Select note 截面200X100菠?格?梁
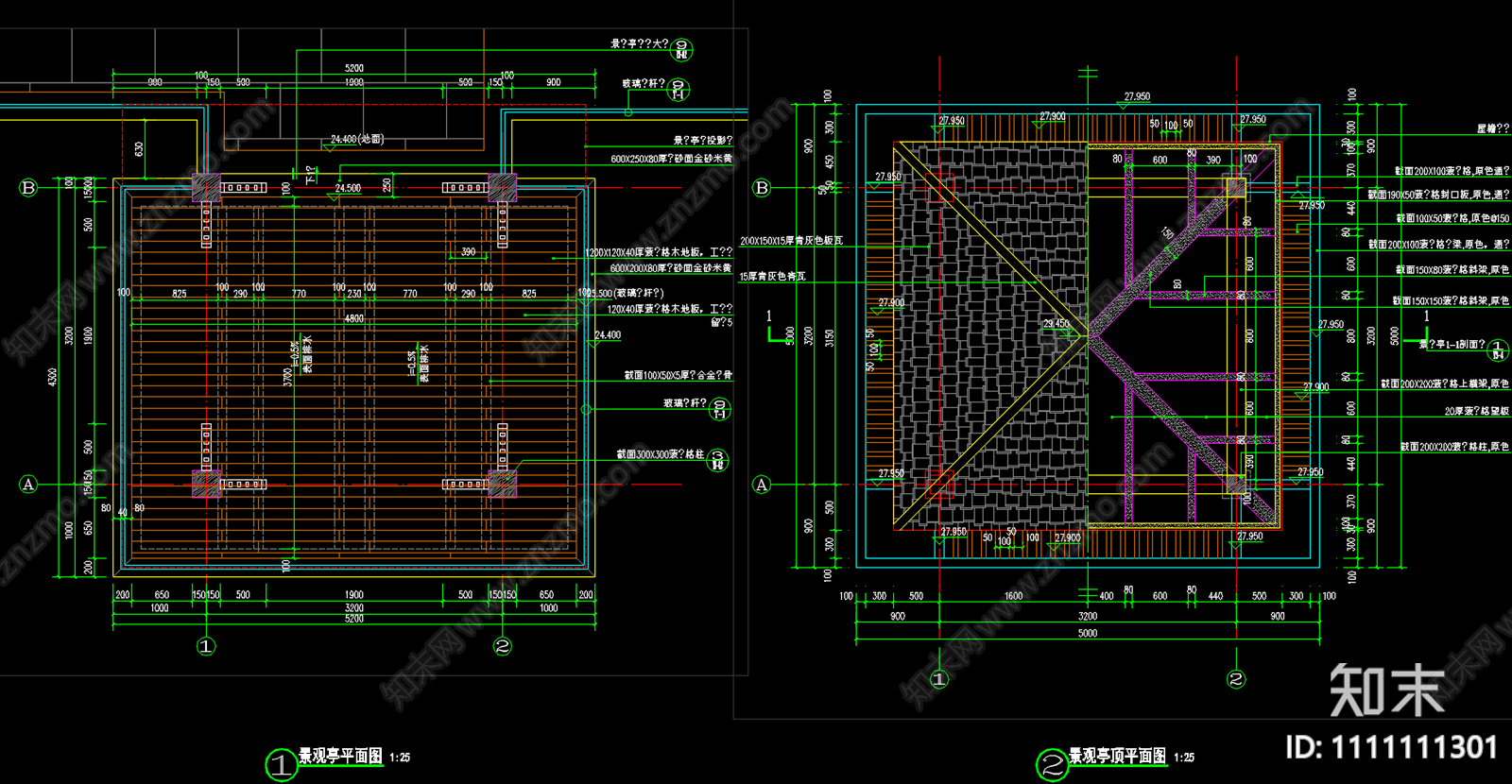 coord(1438,244)
